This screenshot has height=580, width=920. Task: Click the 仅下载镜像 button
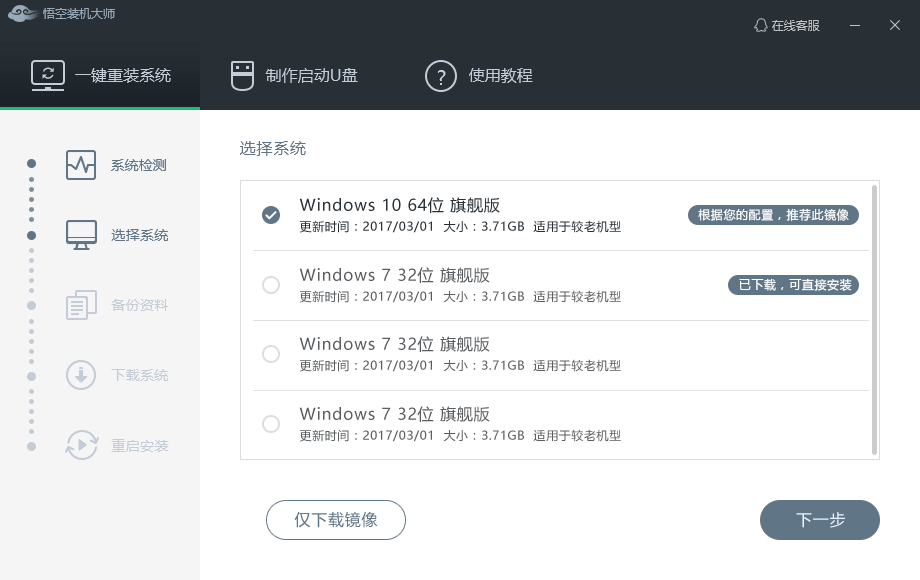coord(336,520)
